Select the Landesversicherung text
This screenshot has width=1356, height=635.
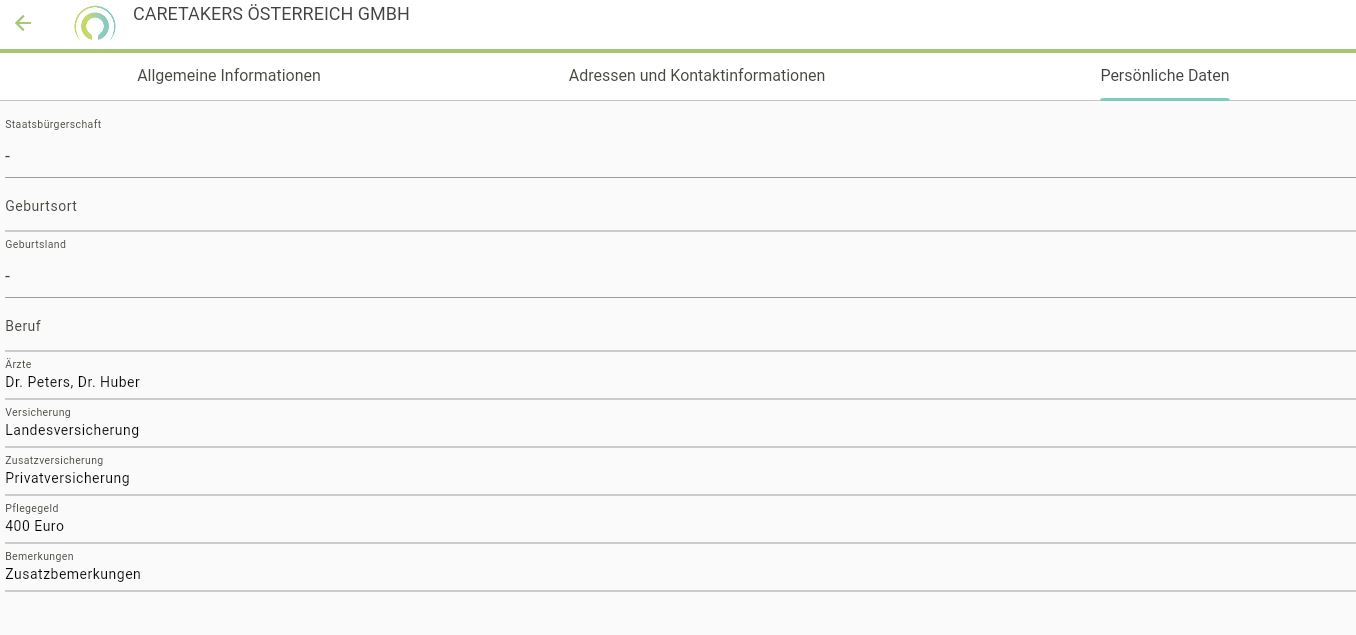click(x=72, y=430)
